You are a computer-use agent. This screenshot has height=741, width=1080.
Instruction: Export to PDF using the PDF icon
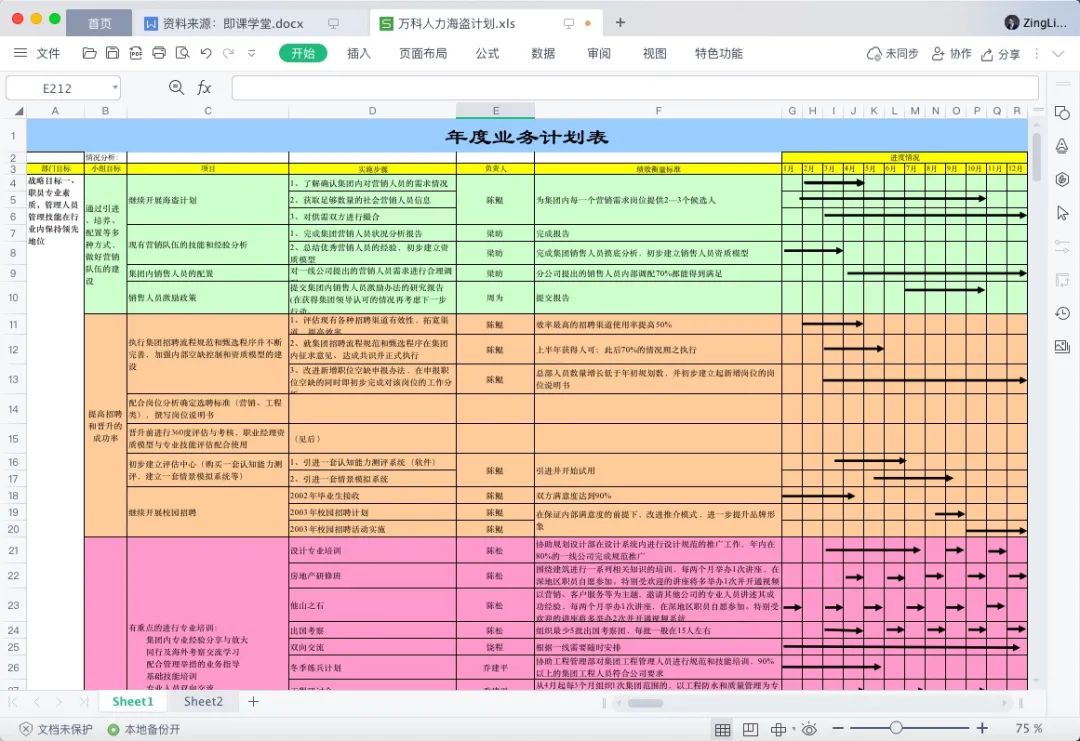point(136,53)
